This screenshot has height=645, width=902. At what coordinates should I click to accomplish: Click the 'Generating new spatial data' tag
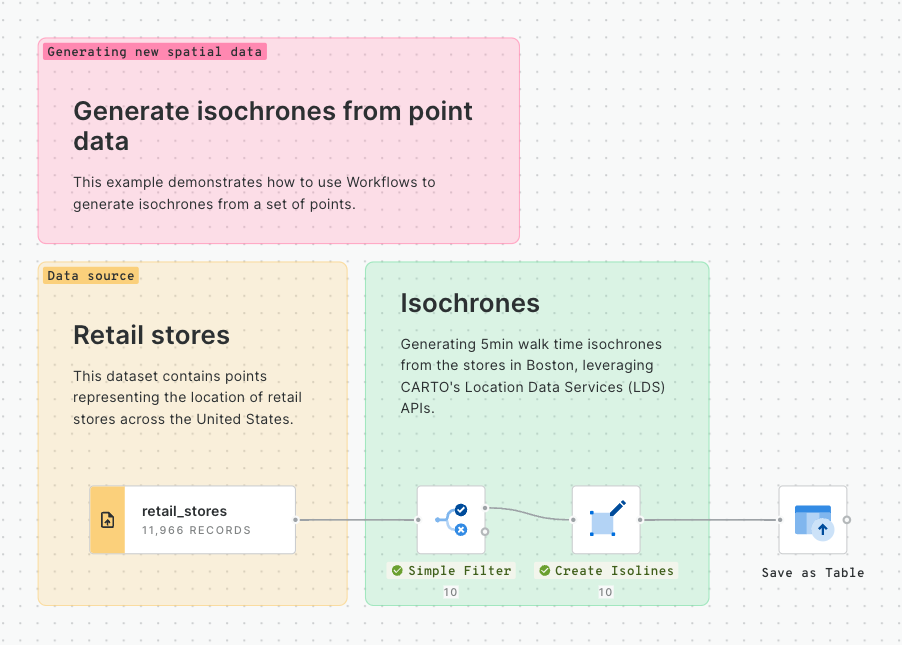[x=155, y=51]
